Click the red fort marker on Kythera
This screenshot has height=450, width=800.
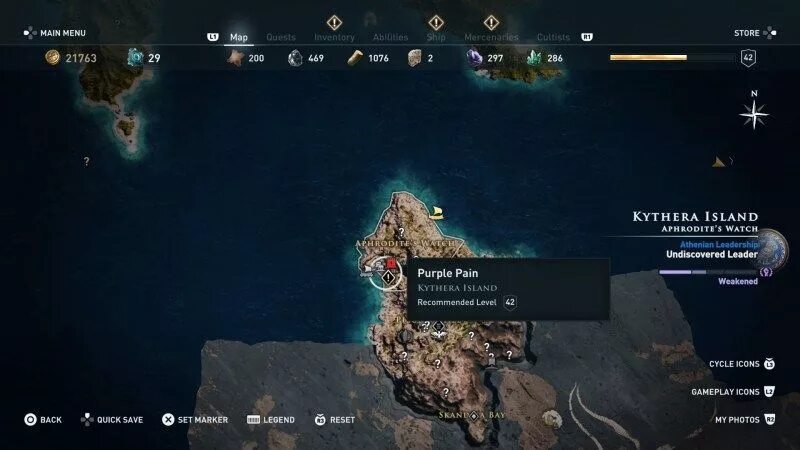(391, 263)
